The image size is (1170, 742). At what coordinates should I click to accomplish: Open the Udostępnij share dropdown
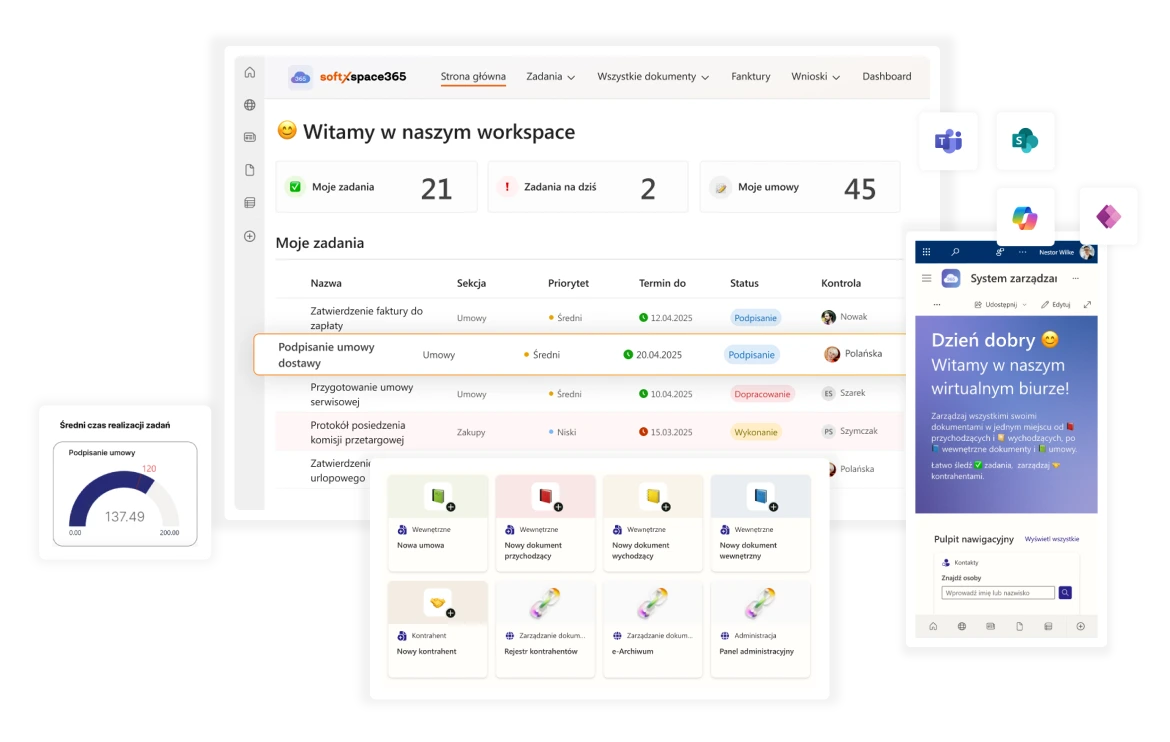1000,304
